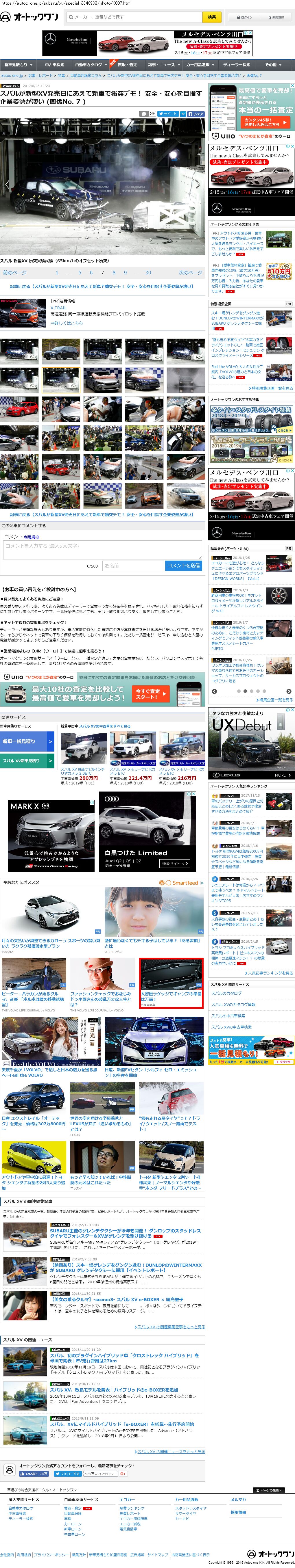Image resolution: width=295 pixels, height=1568 pixels.
Task: Select page 1 in the photo pagination
Action: point(57,273)
